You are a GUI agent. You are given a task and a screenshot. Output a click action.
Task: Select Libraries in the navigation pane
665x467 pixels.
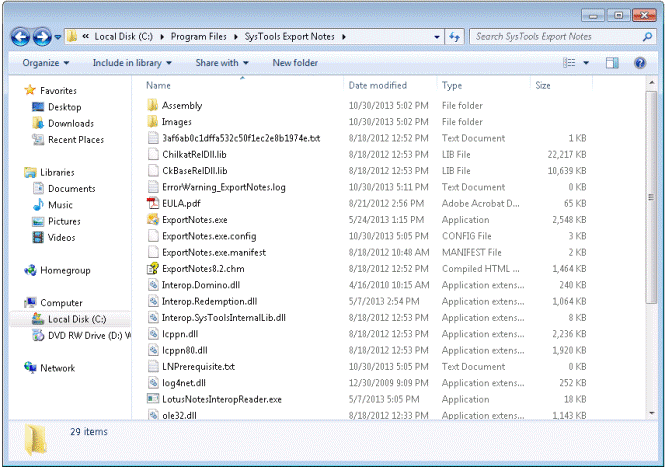click(x=57, y=172)
